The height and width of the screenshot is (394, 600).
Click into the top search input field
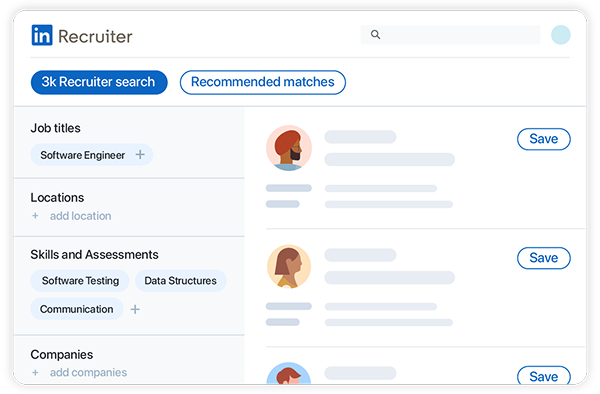(x=450, y=35)
